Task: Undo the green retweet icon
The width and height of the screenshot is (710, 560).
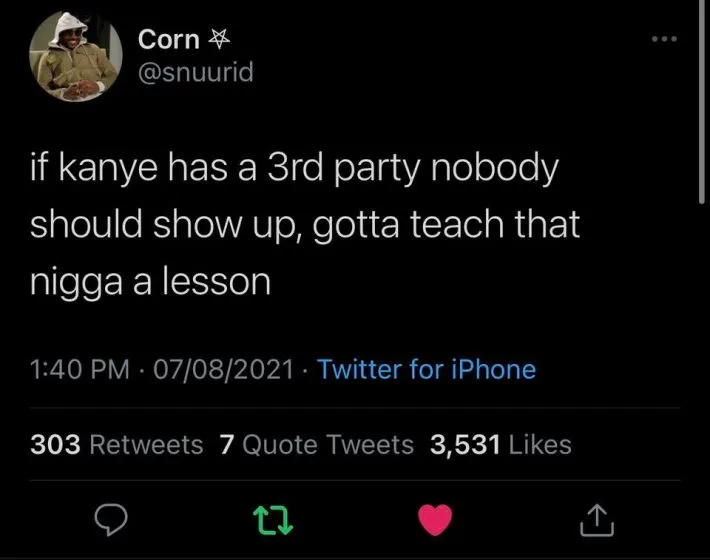Action: coord(273,521)
